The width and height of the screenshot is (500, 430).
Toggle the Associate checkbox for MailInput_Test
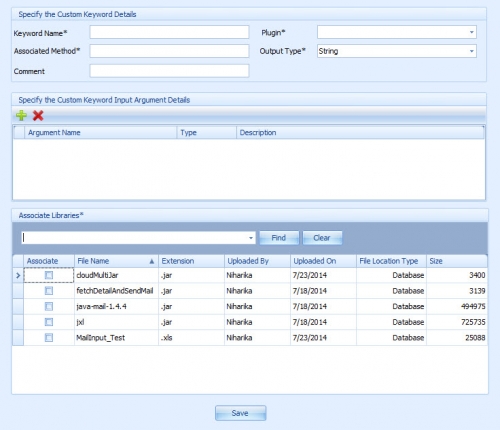pyautogui.click(x=49, y=338)
